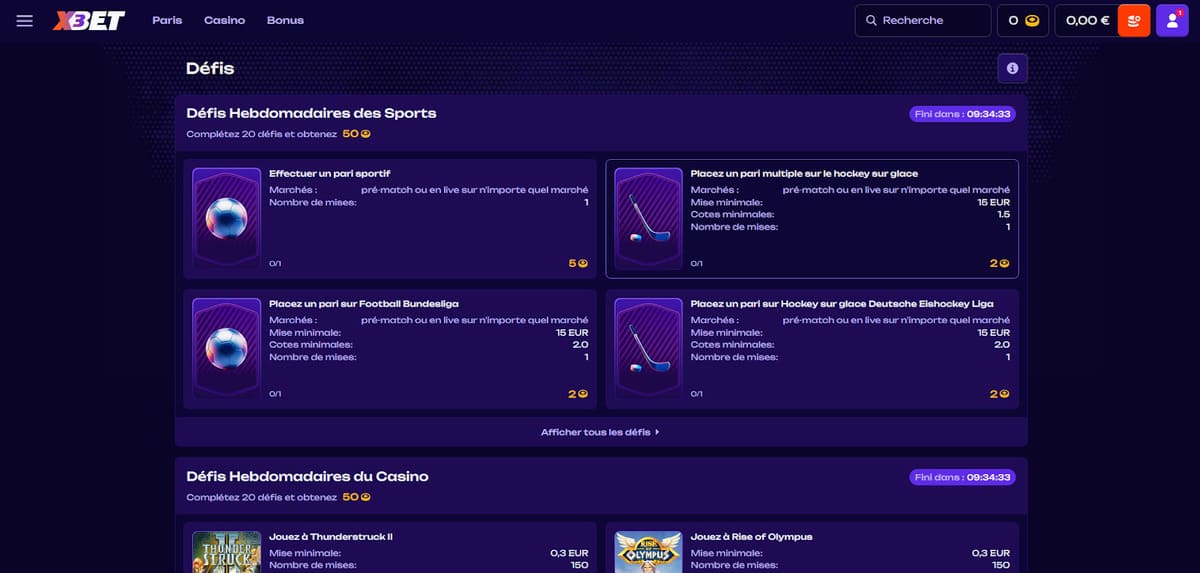Click the Défis info icon
This screenshot has width=1200, height=573.
(1012, 68)
